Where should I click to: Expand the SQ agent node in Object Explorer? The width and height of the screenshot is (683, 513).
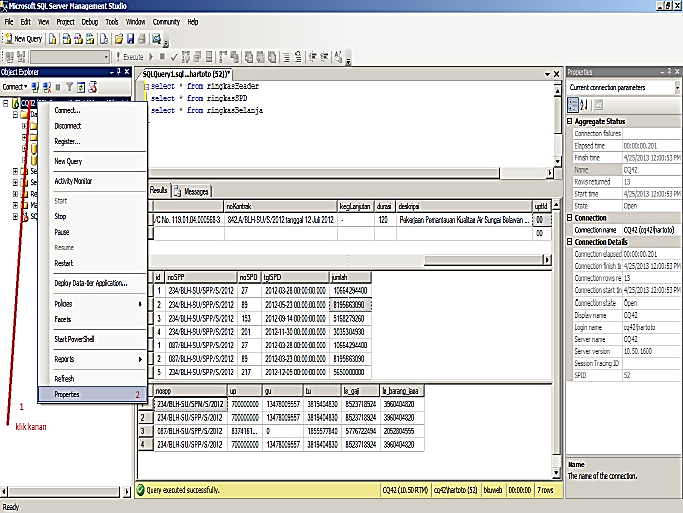click(x=15, y=216)
